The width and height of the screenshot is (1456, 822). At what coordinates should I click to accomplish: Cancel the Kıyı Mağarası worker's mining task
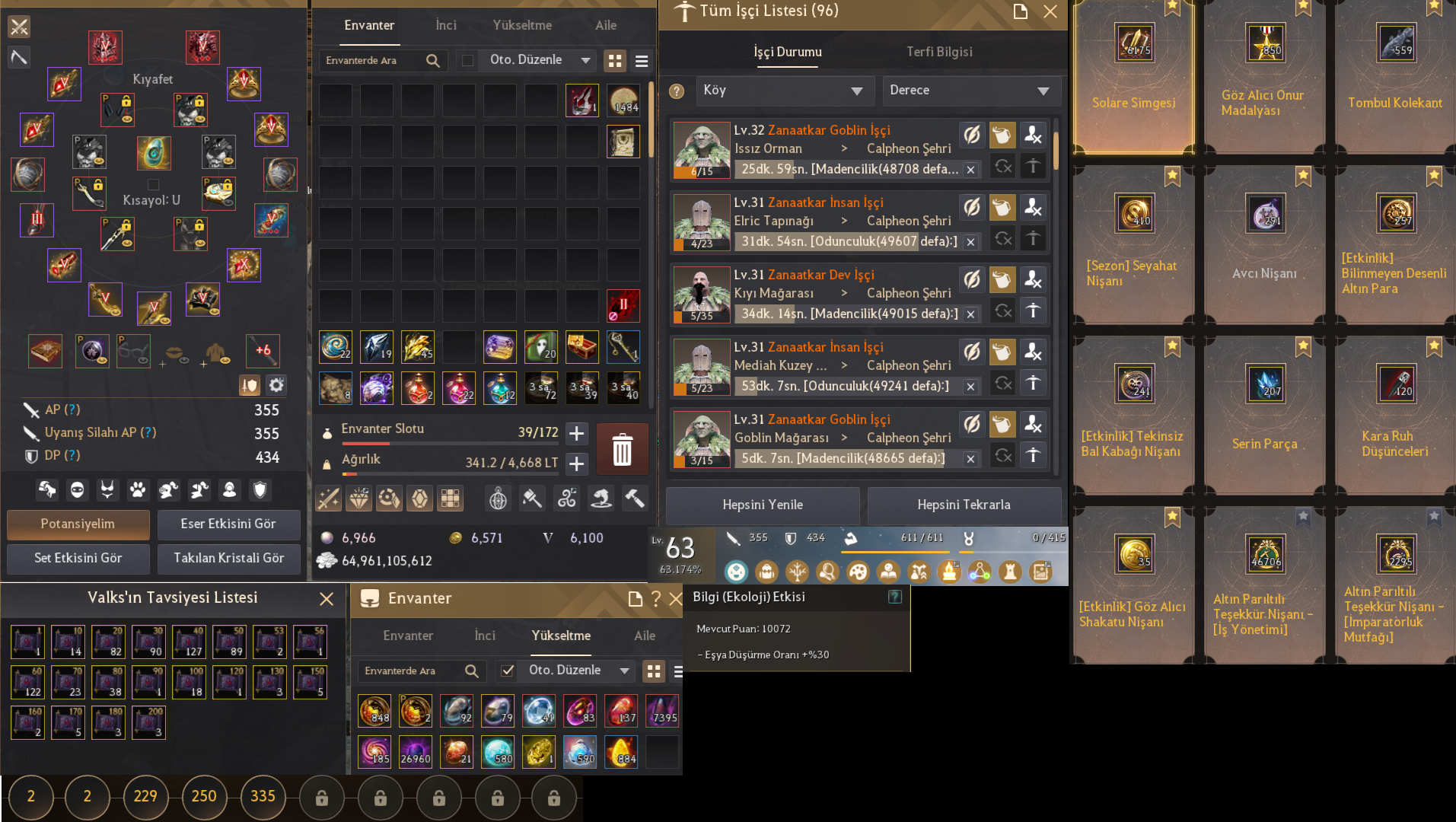tap(970, 314)
